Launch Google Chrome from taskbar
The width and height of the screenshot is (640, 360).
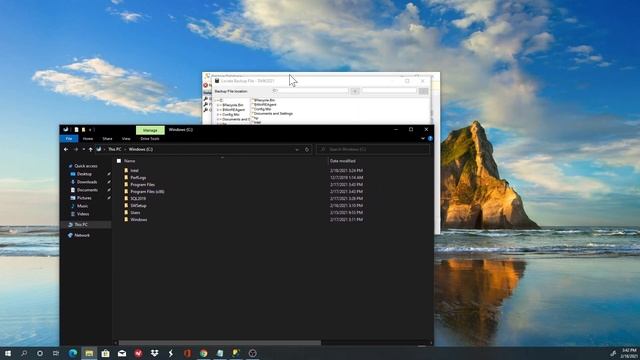(x=204, y=353)
